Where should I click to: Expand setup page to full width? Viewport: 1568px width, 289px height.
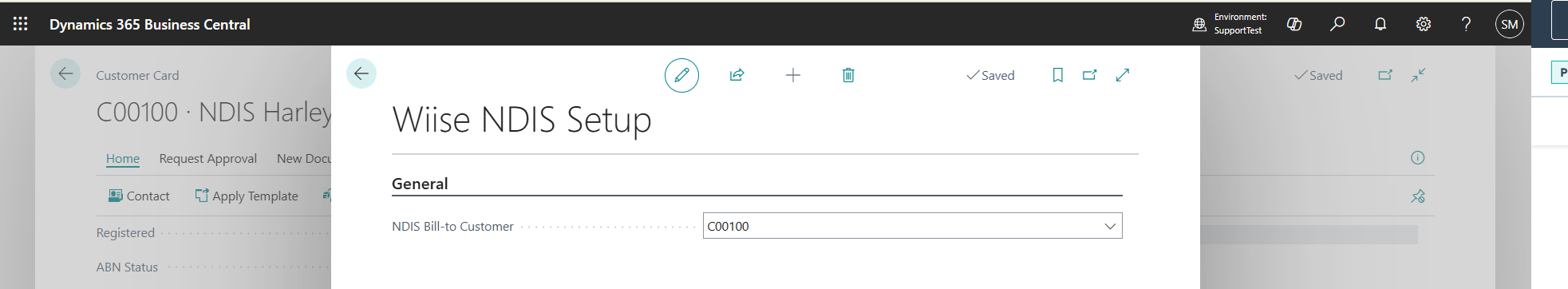1122,75
